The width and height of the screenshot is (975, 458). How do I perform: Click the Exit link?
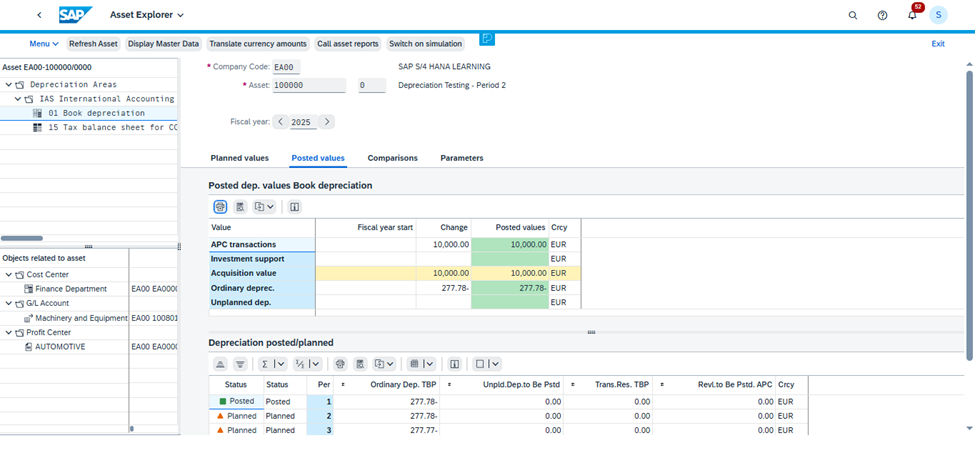pyautogui.click(x=938, y=44)
